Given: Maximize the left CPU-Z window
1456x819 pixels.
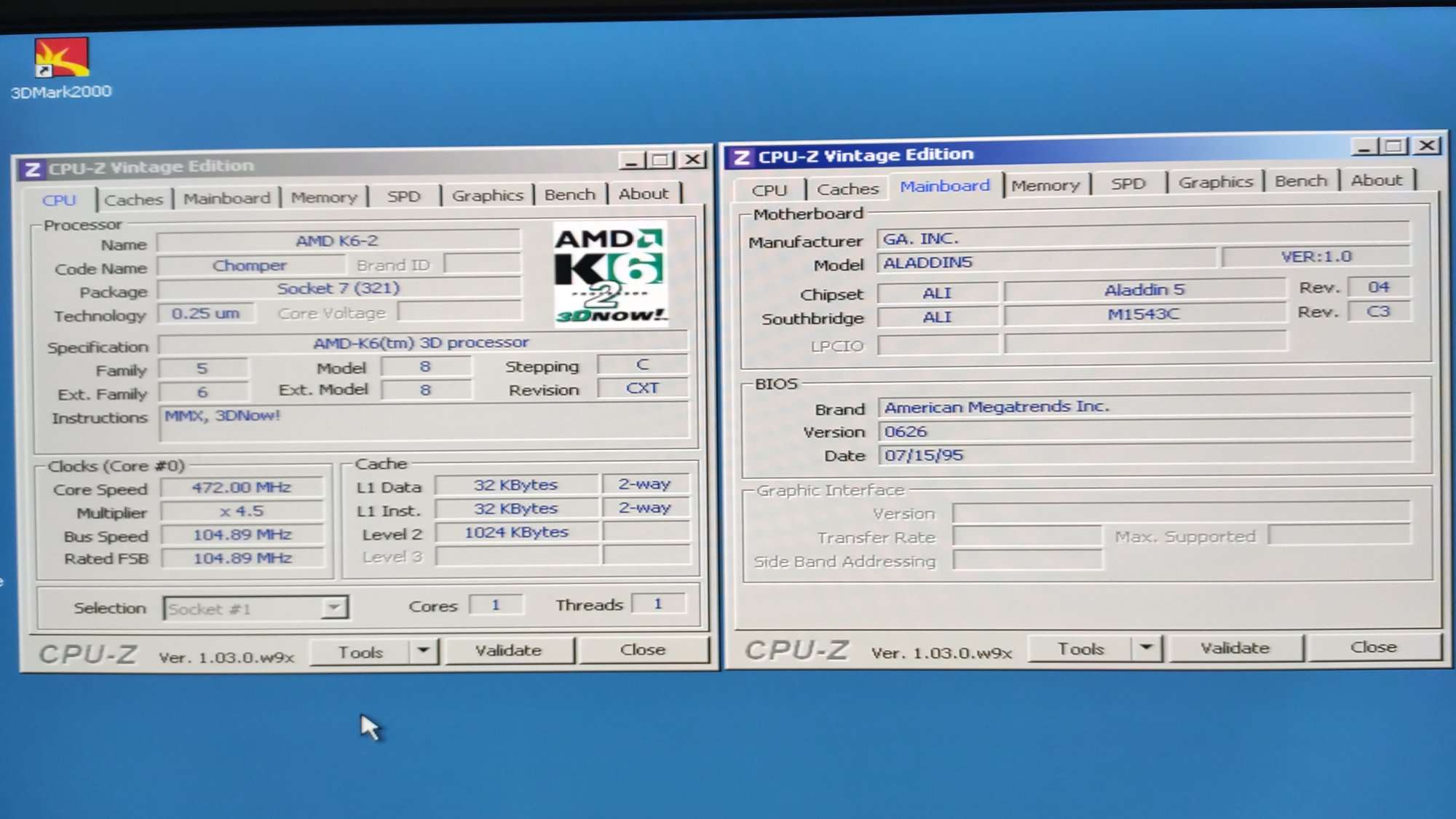Looking at the screenshot, I should (x=661, y=159).
